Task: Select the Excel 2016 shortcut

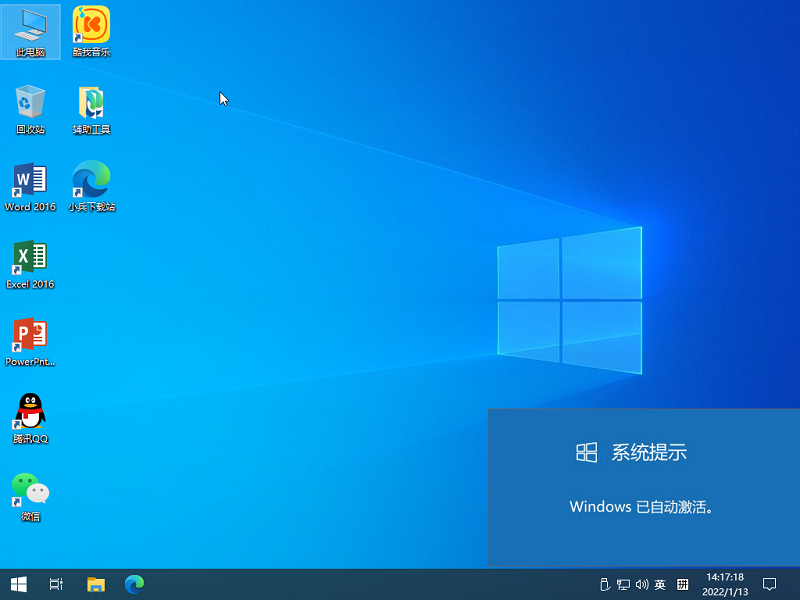Action: coord(30,264)
